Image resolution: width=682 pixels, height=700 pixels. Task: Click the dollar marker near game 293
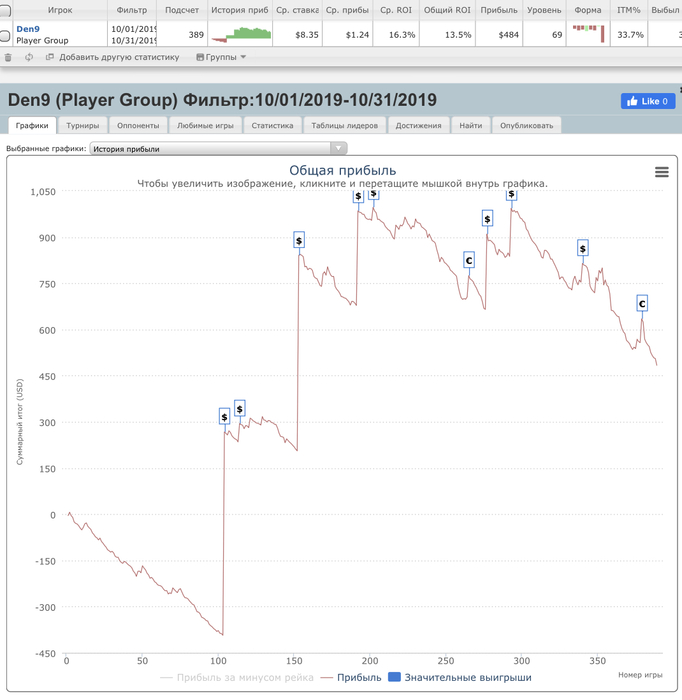pos(512,195)
